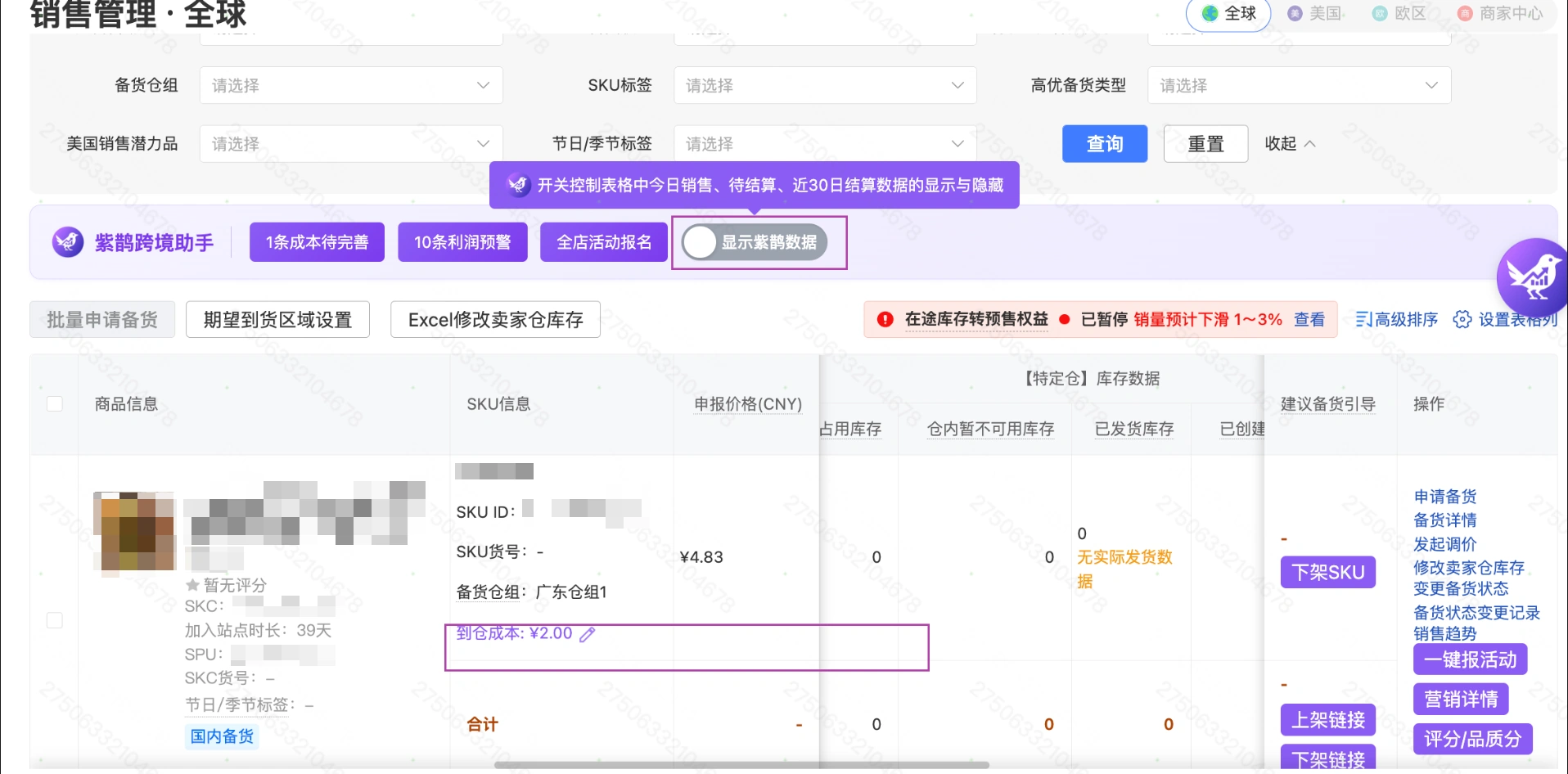Click the 修改卖家仓库存 link in 操作 column

[1469, 568]
